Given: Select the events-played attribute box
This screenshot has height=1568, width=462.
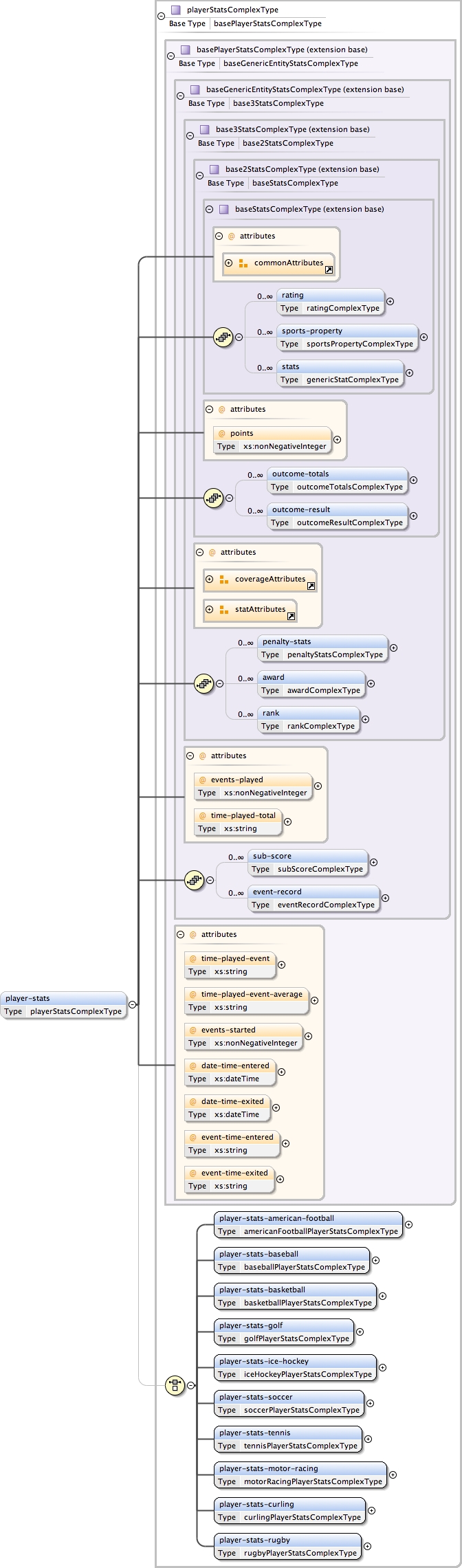Looking at the screenshot, I should coord(252,786).
